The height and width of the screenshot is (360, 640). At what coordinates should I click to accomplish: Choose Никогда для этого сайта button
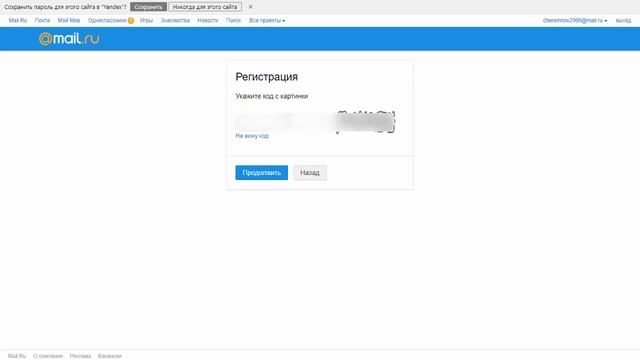click(x=205, y=7)
